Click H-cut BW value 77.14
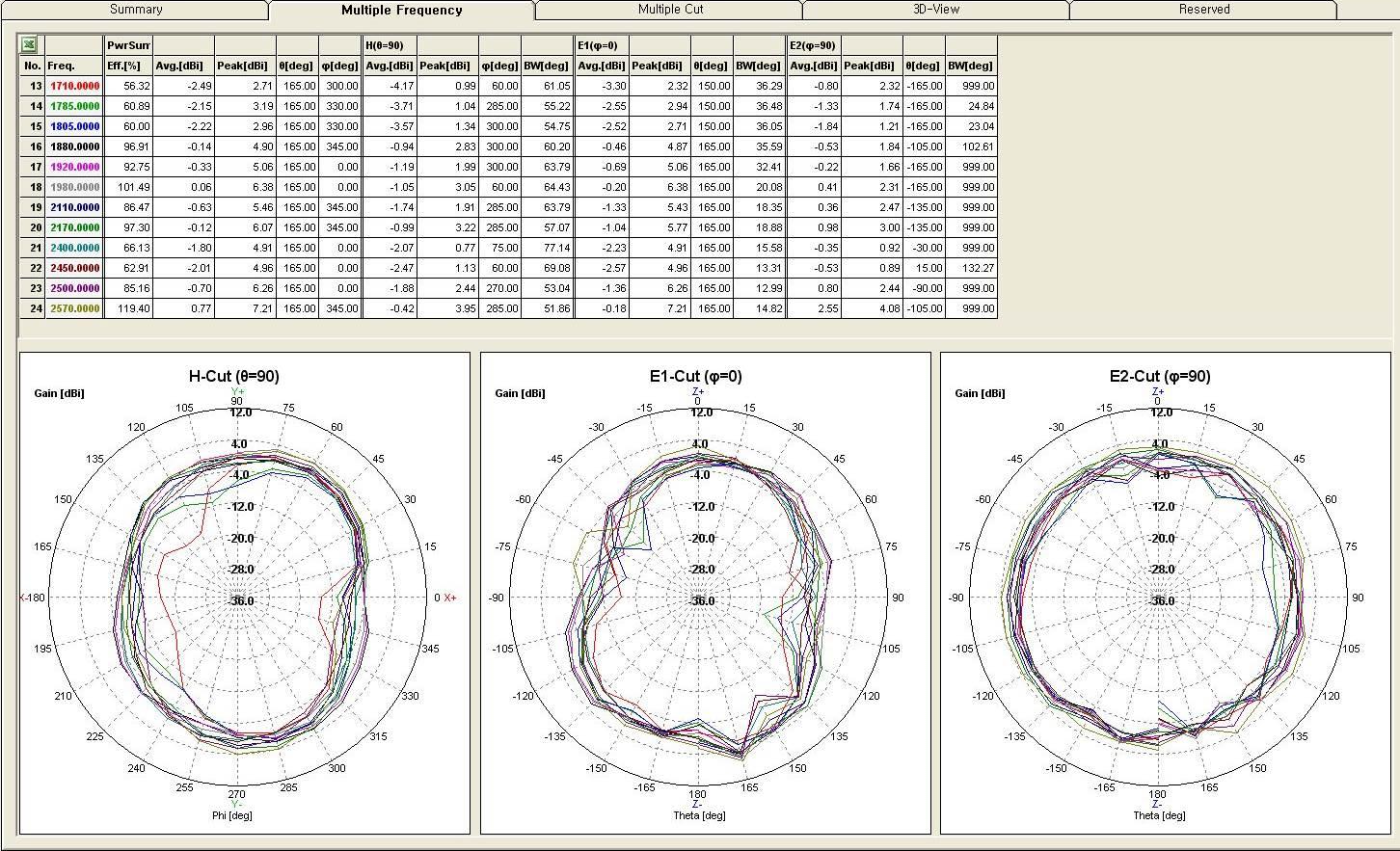 point(547,248)
